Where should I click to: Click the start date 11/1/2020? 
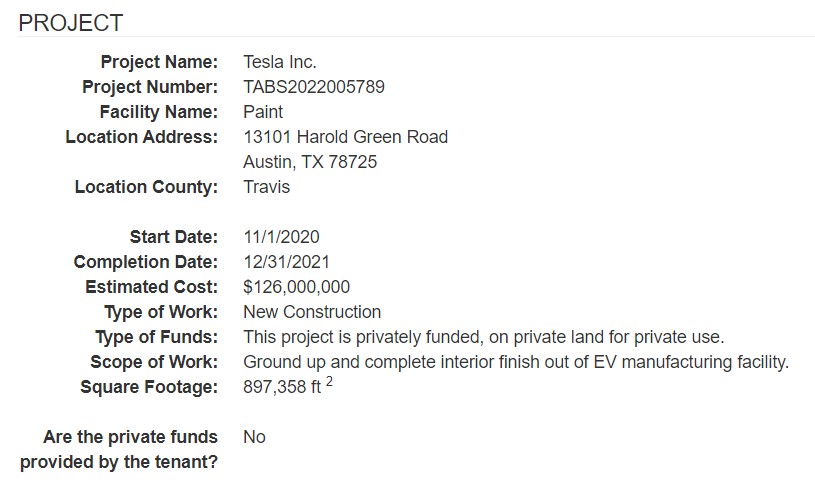281,237
